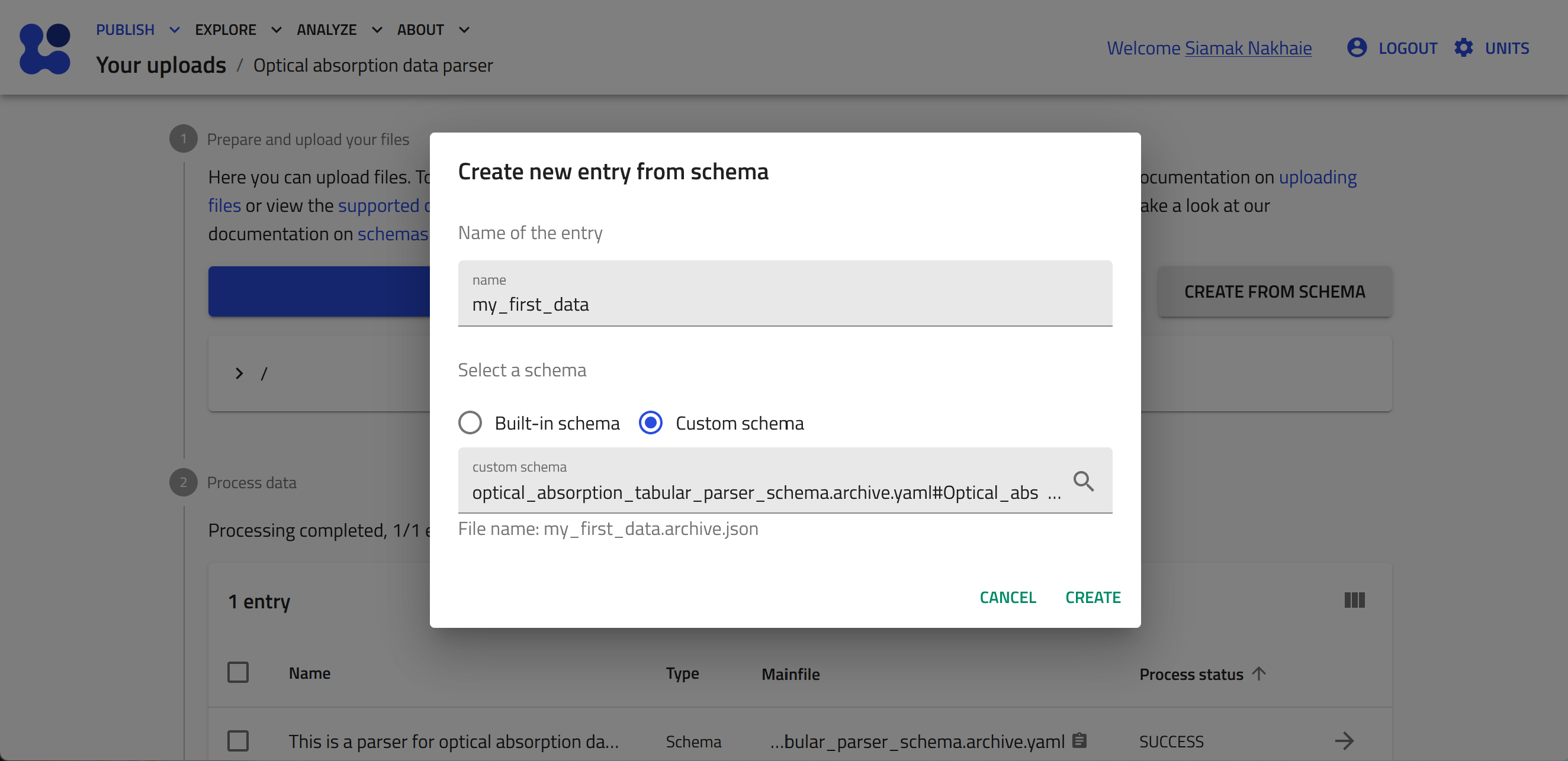
Task: Click the right arrow on the SUCCESS row
Action: tap(1344, 740)
